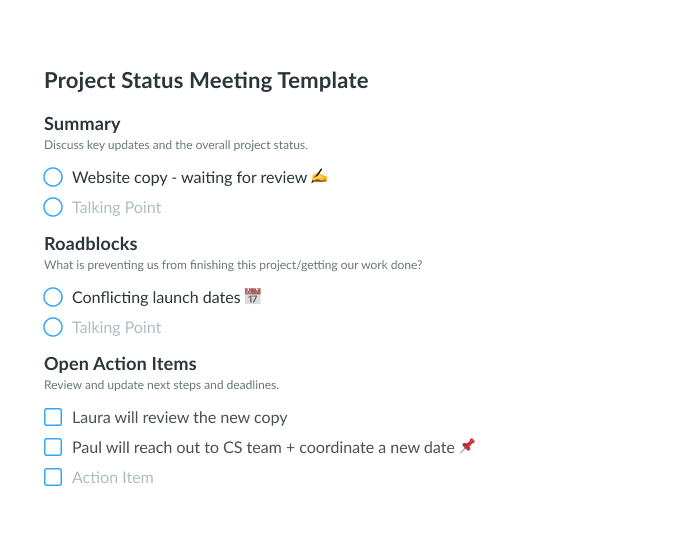Viewport: 684px width, 536px height.
Task: Click the red pushpin emoji icon
Action: click(467, 446)
